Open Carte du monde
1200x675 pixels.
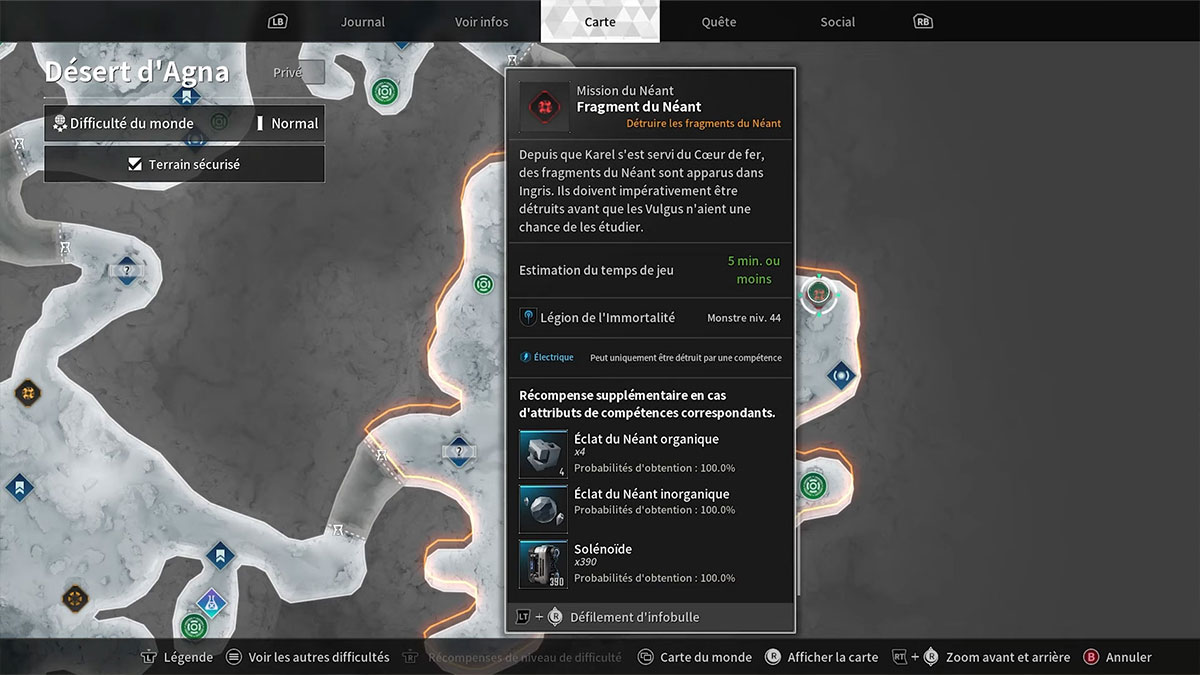(x=694, y=657)
